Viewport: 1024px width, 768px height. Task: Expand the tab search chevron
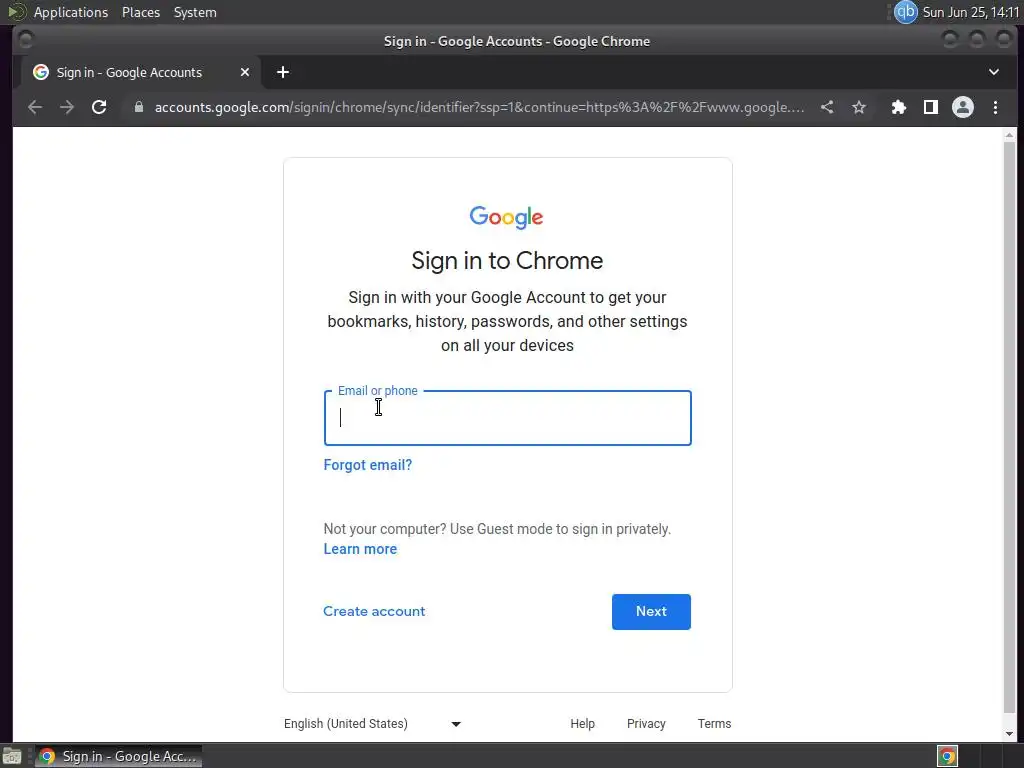coord(994,72)
